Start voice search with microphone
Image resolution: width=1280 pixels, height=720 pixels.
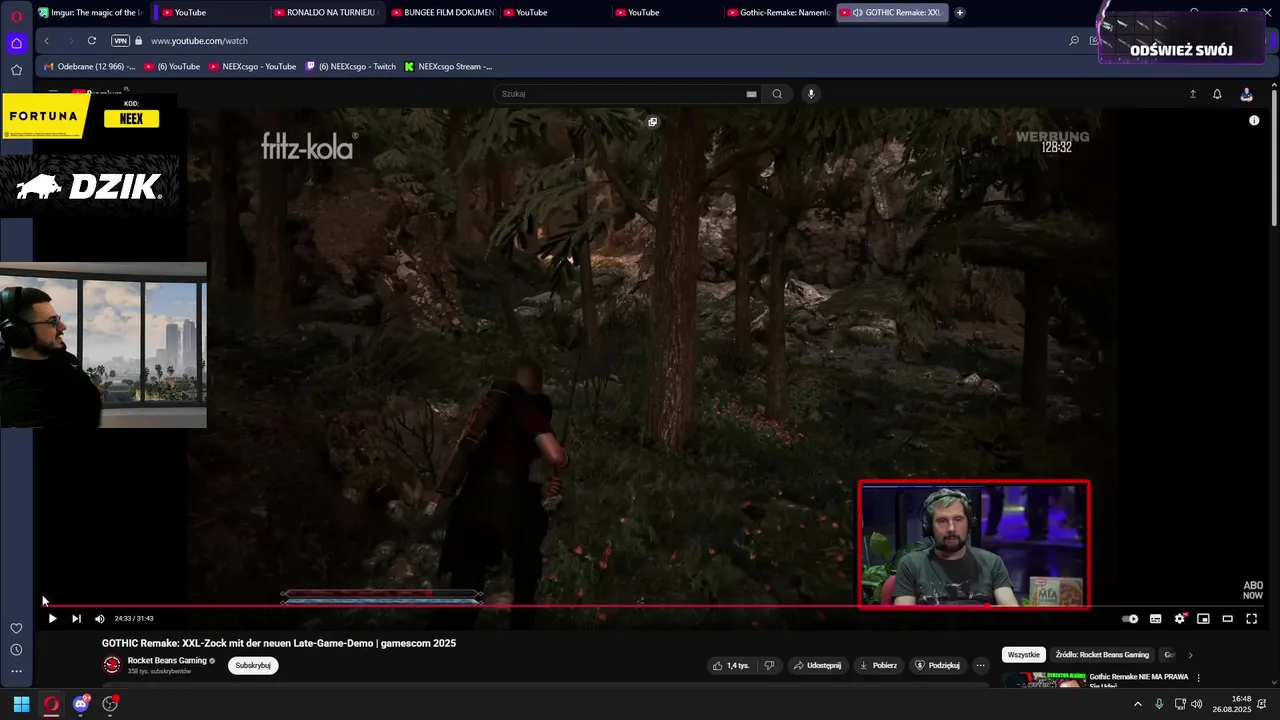(x=811, y=94)
